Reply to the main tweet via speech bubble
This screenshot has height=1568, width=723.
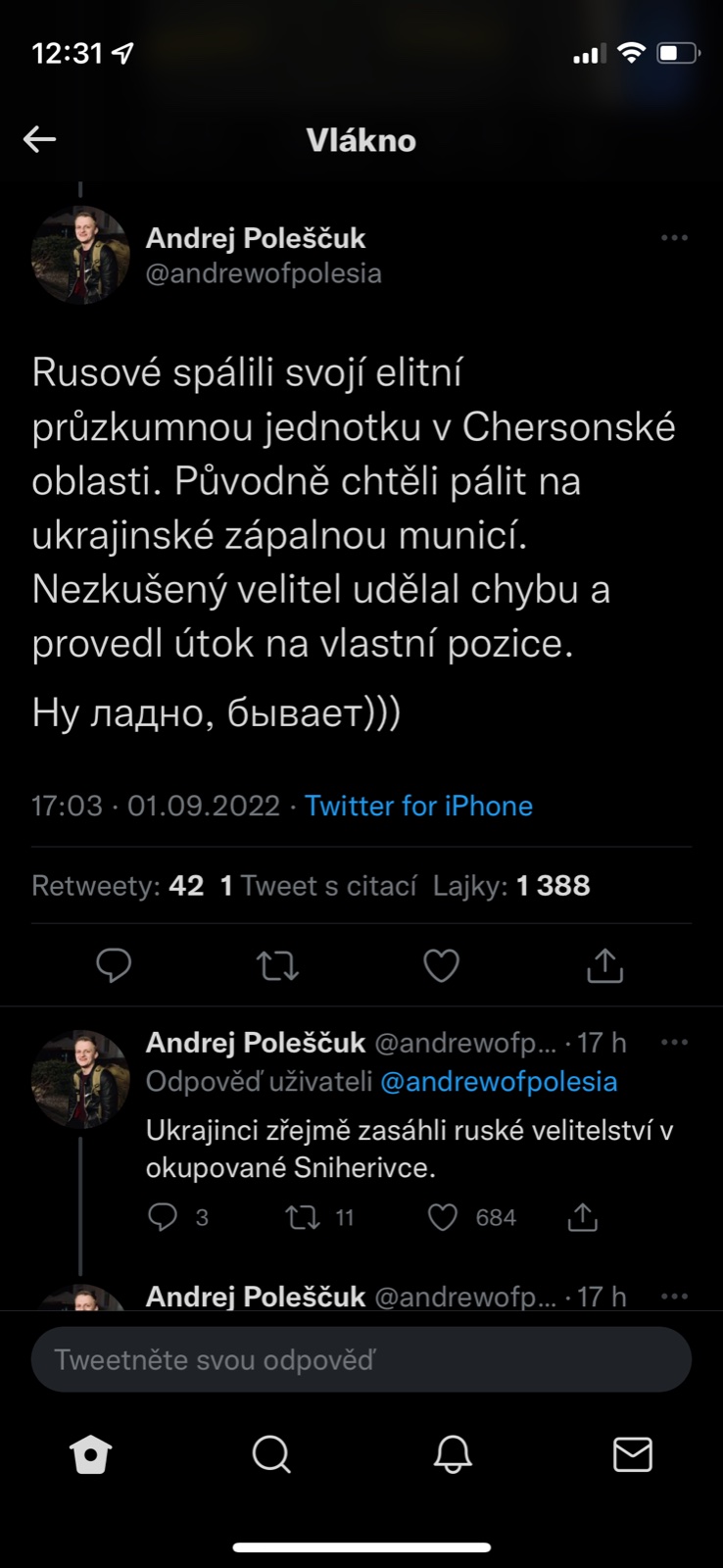coord(114,966)
